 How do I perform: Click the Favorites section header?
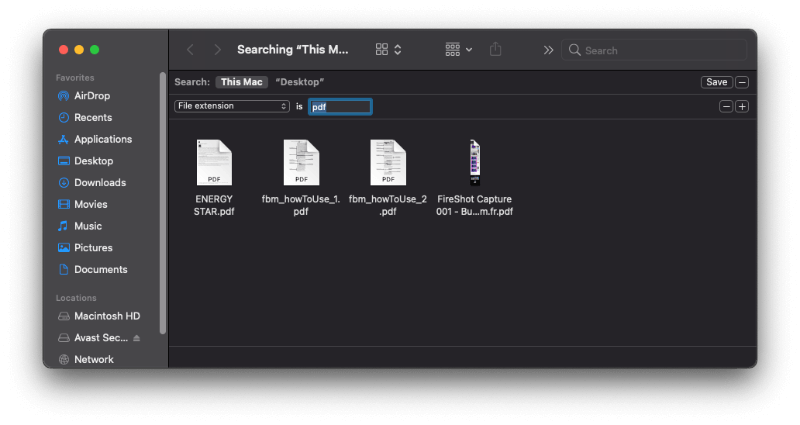(x=75, y=78)
